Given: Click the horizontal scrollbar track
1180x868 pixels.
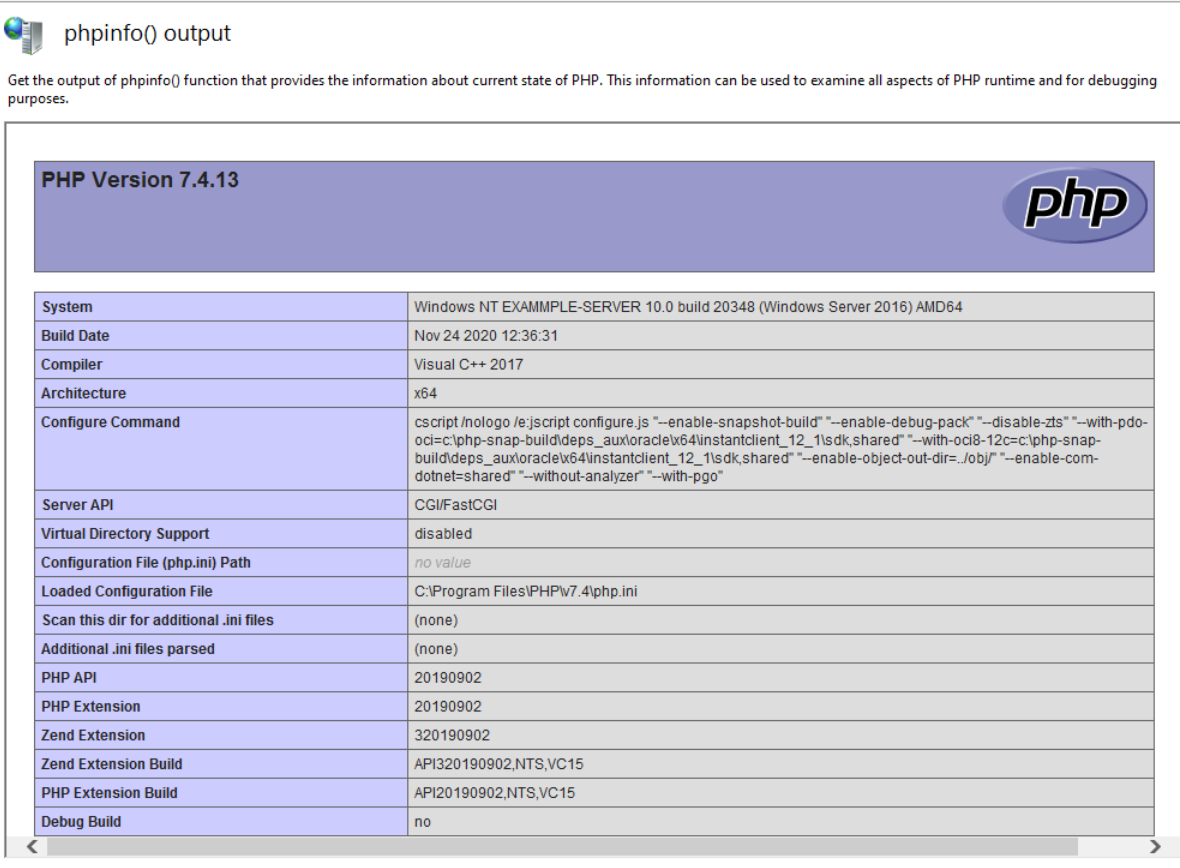Looking at the screenshot, I should pyautogui.click(x=590, y=848).
